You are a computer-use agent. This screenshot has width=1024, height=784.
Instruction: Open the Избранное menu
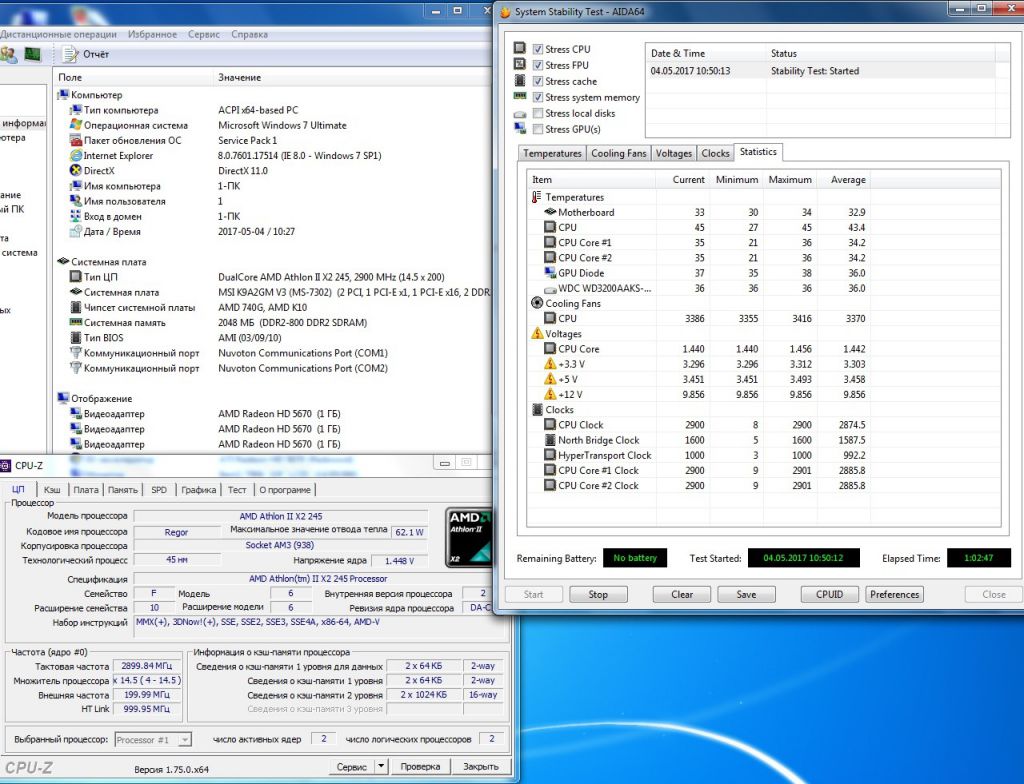coord(152,35)
